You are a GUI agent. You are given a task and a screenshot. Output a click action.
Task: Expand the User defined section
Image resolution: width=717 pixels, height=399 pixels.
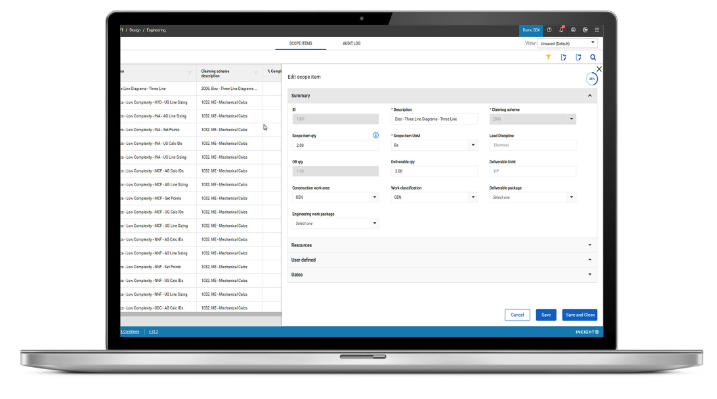[x=442, y=260]
